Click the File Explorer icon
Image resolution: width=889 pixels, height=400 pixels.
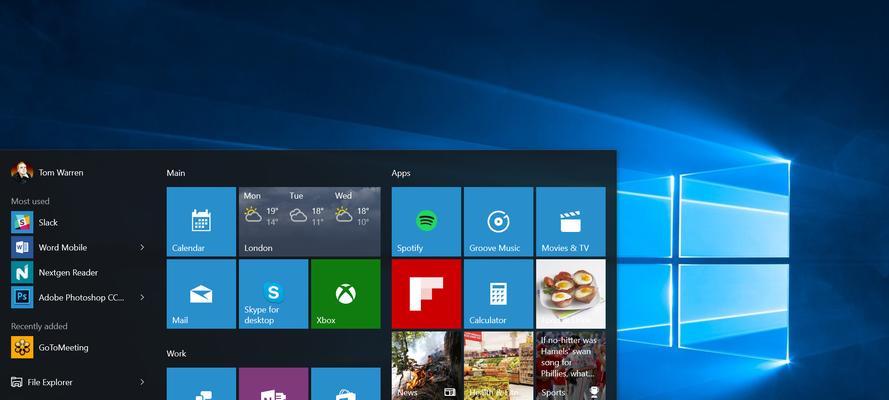point(16,382)
